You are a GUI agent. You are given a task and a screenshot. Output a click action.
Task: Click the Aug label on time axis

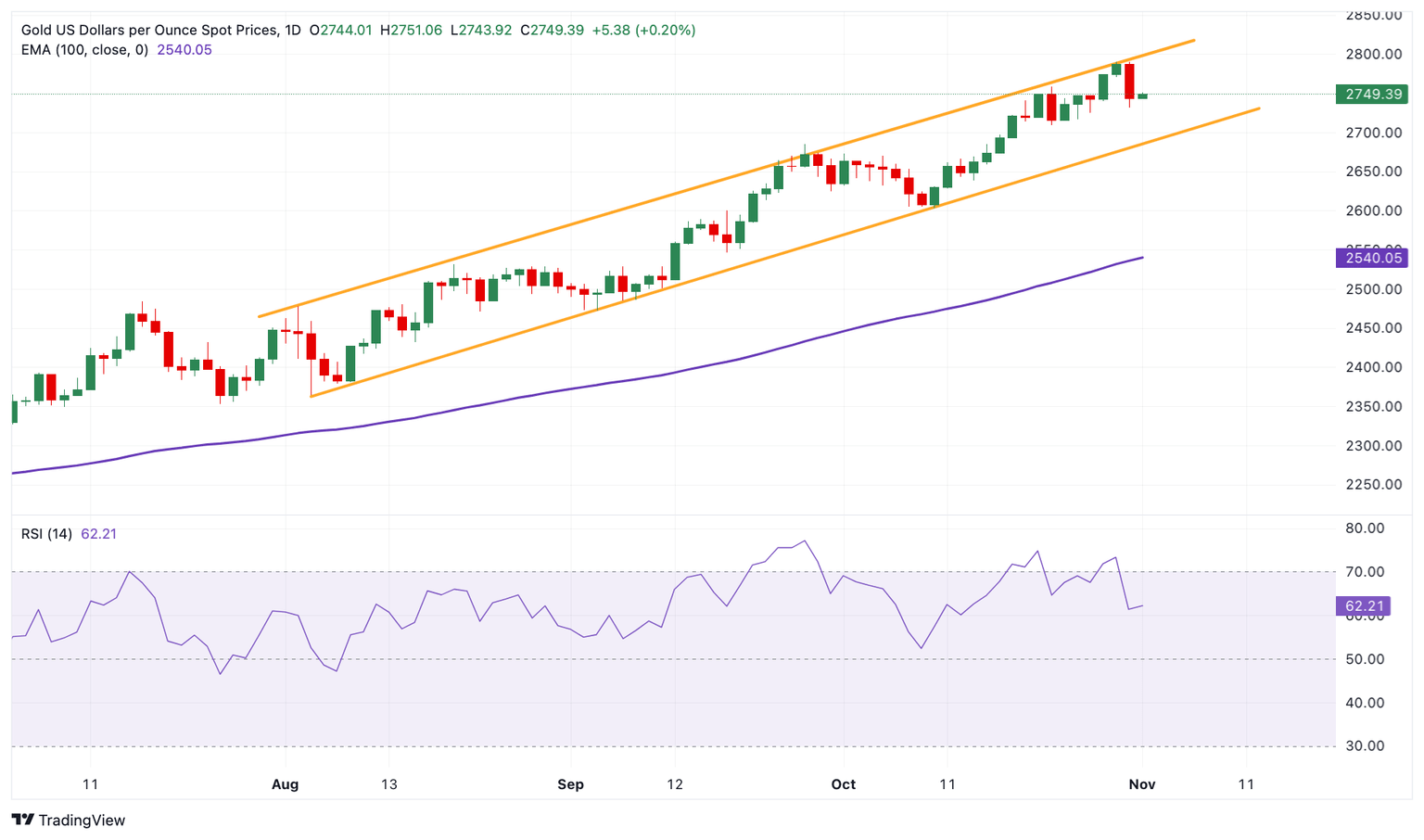[x=285, y=784]
